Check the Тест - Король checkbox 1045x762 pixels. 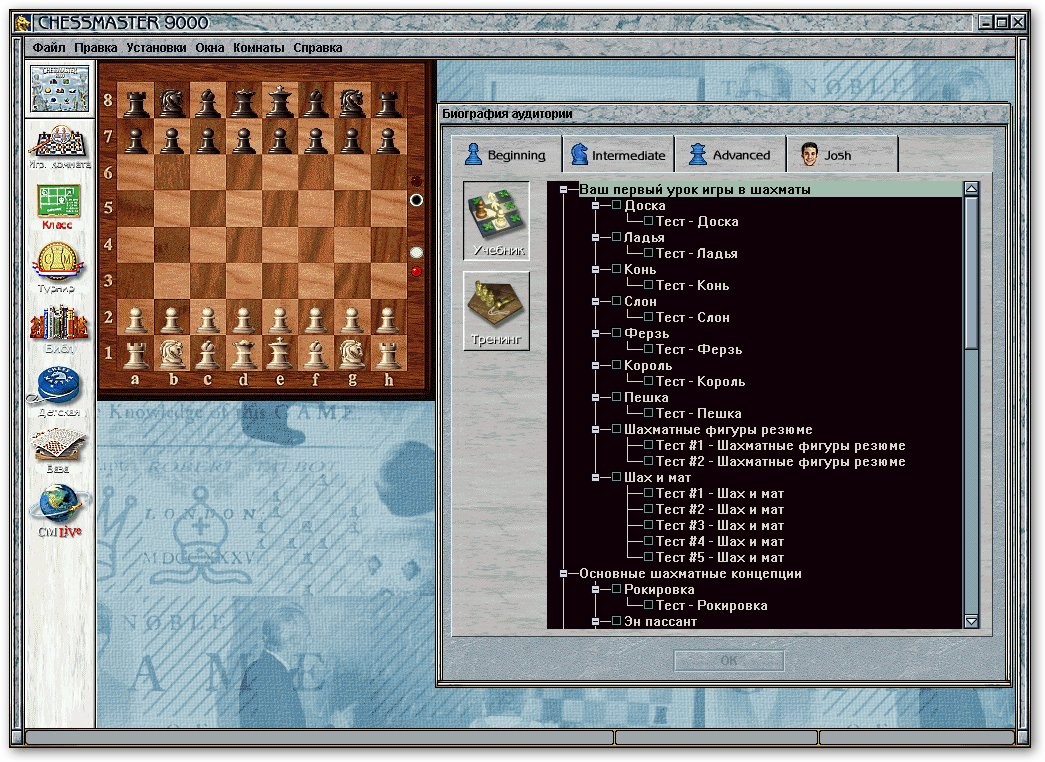coord(648,381)
